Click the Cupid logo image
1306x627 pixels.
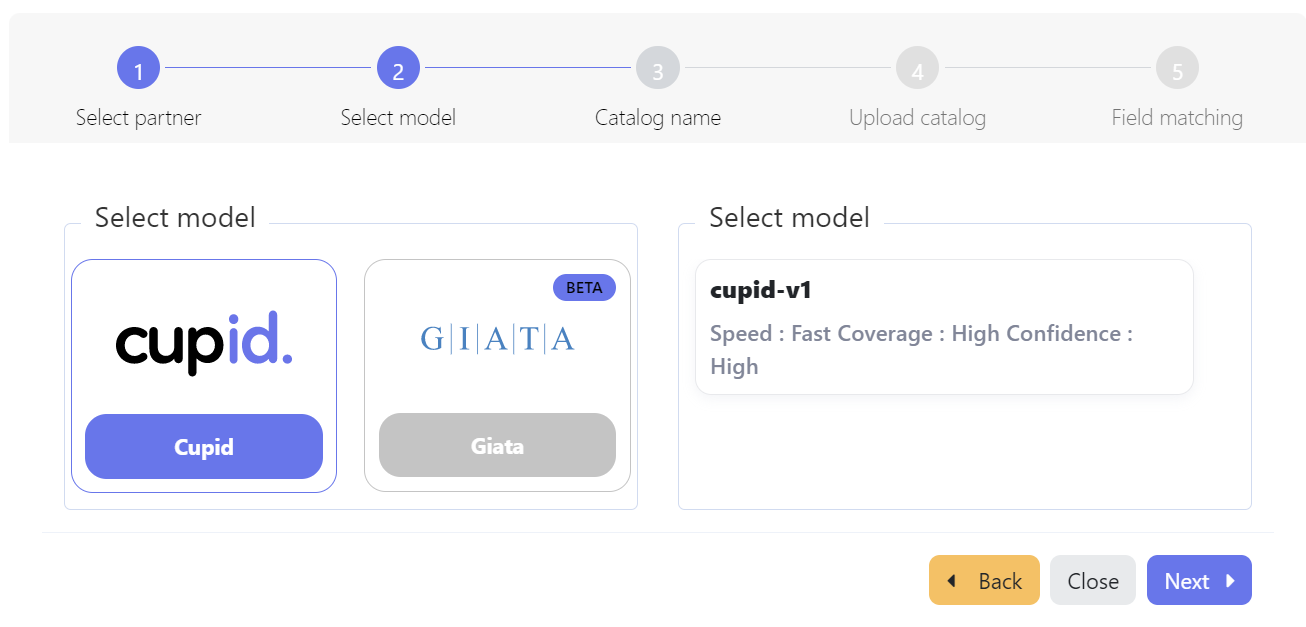click(x=204, y=341)
